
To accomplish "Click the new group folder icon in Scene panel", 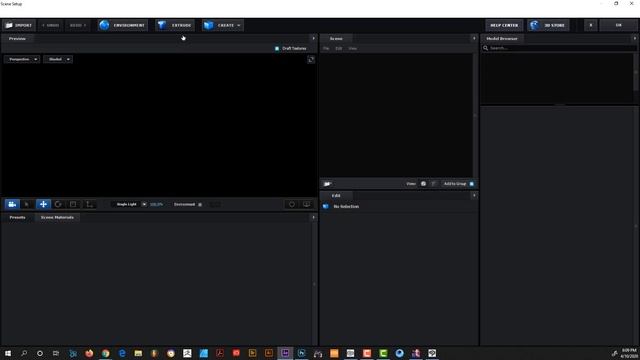I will click(x=327, y=184).
